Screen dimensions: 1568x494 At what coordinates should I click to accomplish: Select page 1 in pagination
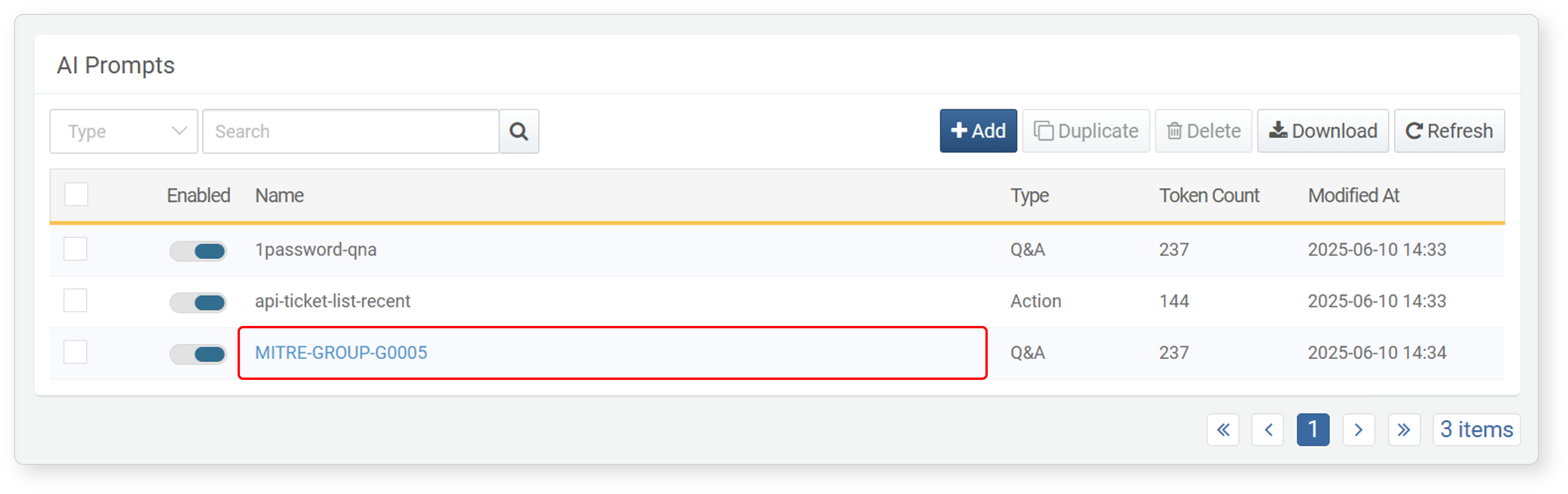(x=1313, y=430)
